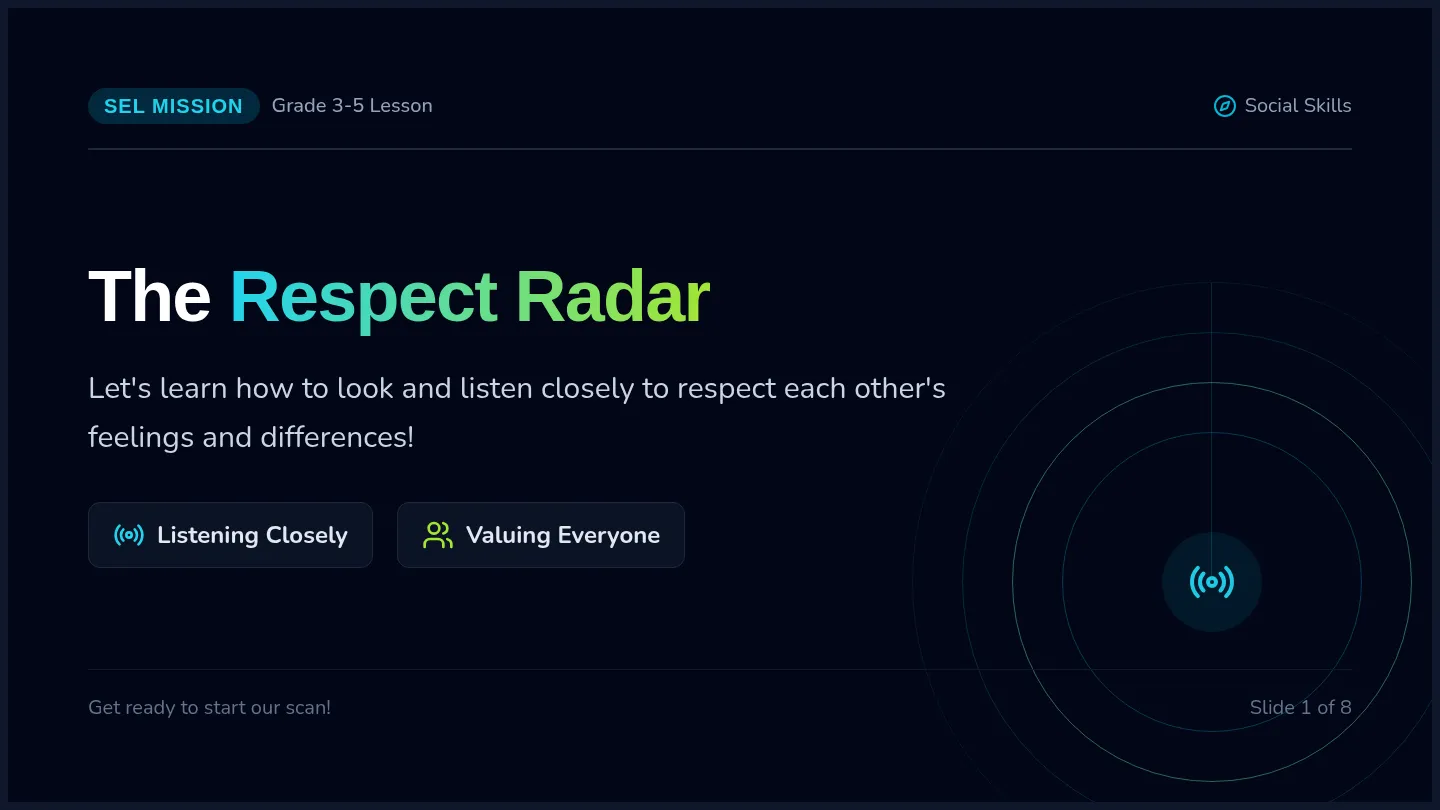Click the radar signal icon in circle center
Screen dimensions: 1440x810
pos(1212,582)
